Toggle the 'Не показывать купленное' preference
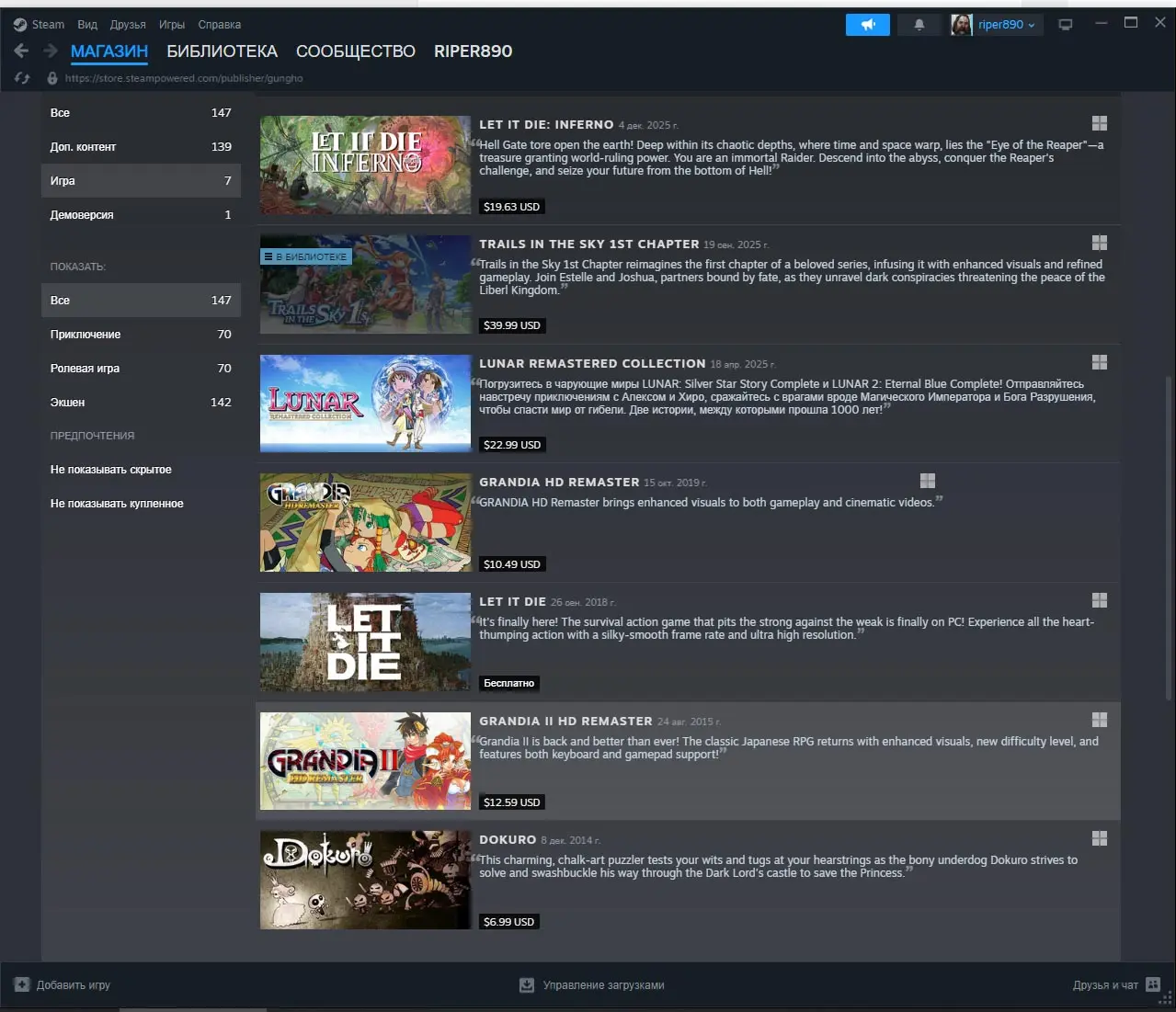Image resolution: width=1176 pixels, height=1012 pixels. click(x=117, y=504)
